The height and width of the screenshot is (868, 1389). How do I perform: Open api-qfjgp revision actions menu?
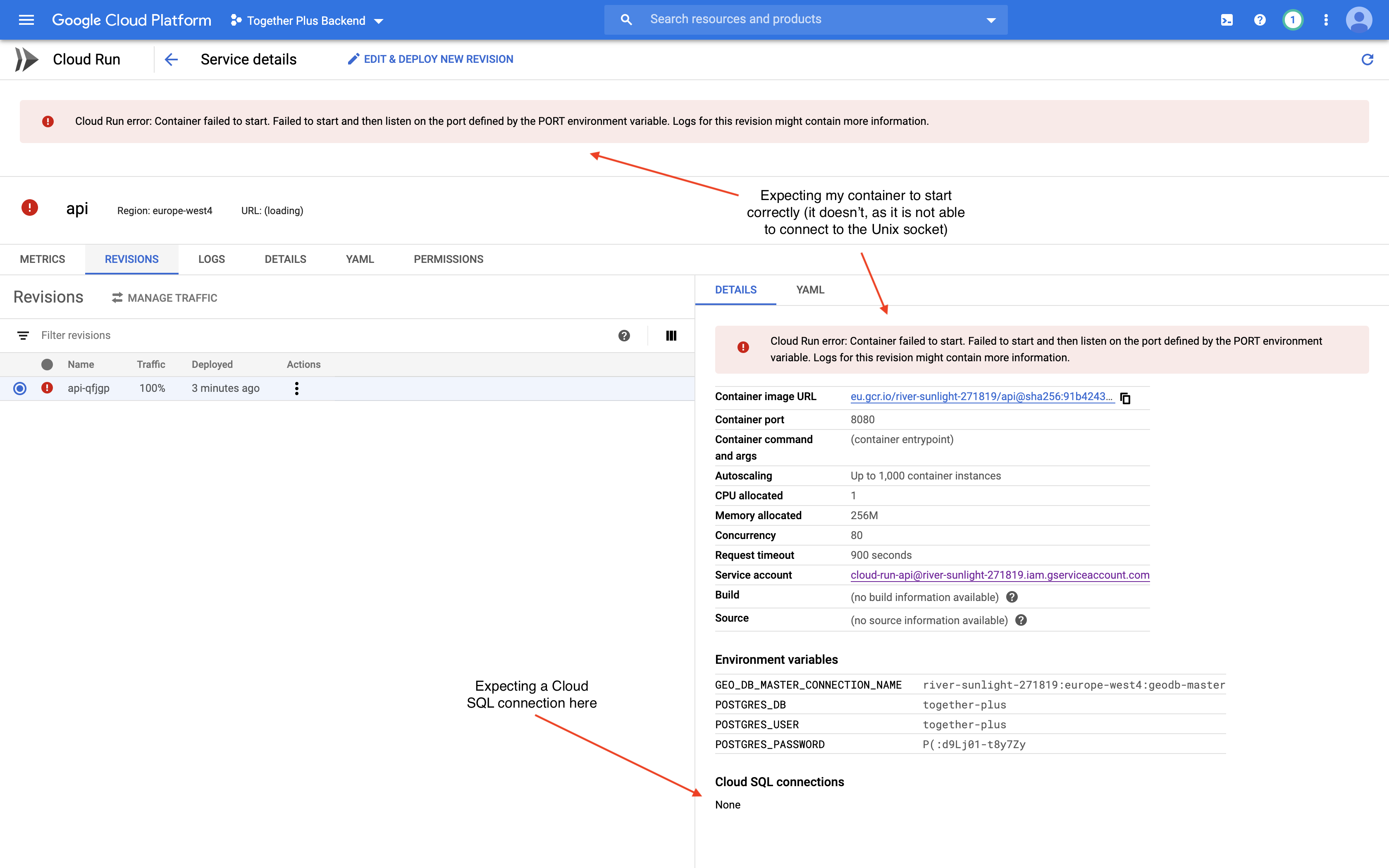tap(297, 389)
